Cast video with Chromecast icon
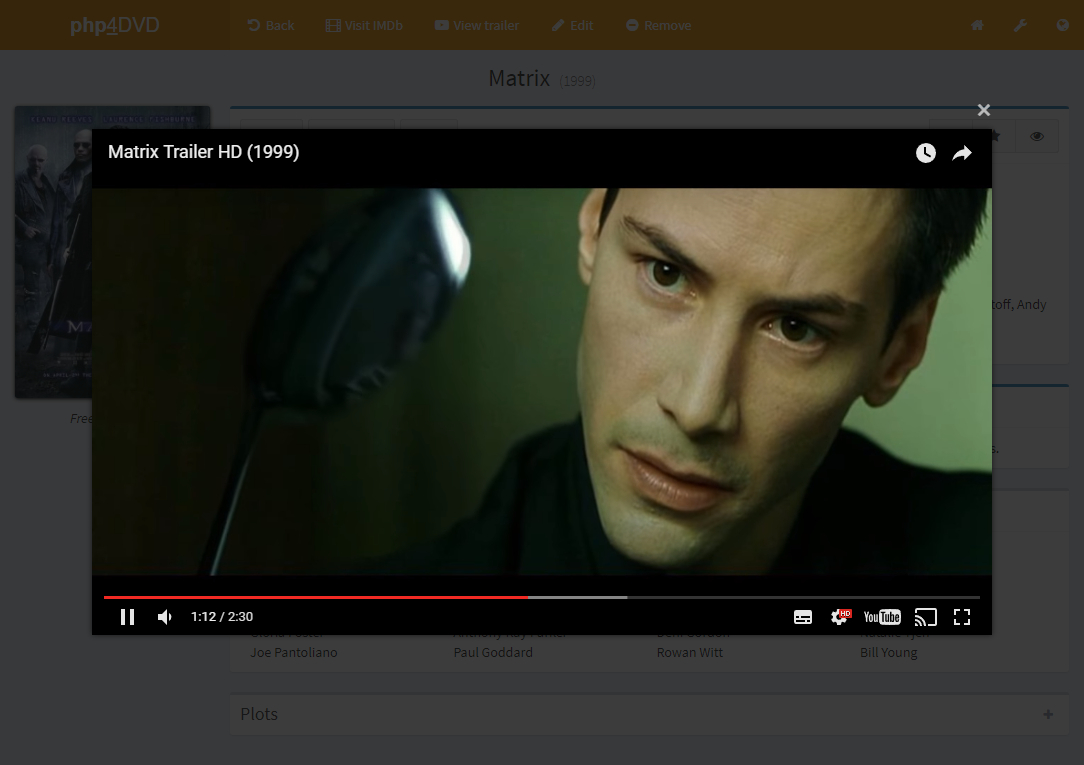This screenshot has height=765, width=1084. click(925, 616)
